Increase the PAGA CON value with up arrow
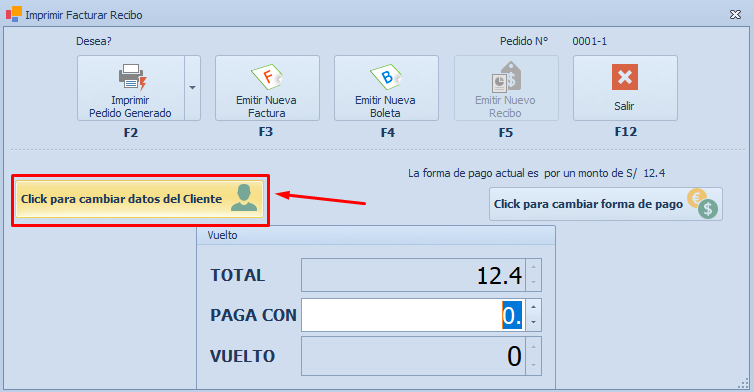The width and height of the screenshot is (754, 392). [x=534, y=307]
